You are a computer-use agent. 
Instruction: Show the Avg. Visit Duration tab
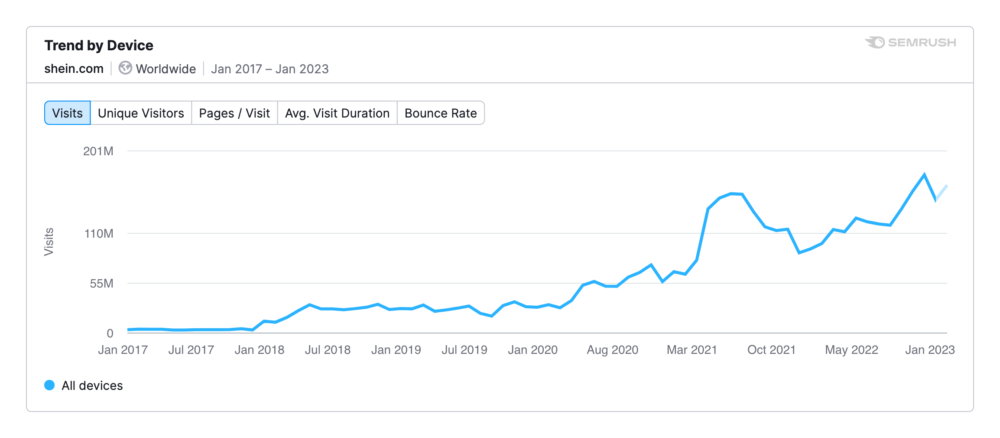click(x=337, y=113)
